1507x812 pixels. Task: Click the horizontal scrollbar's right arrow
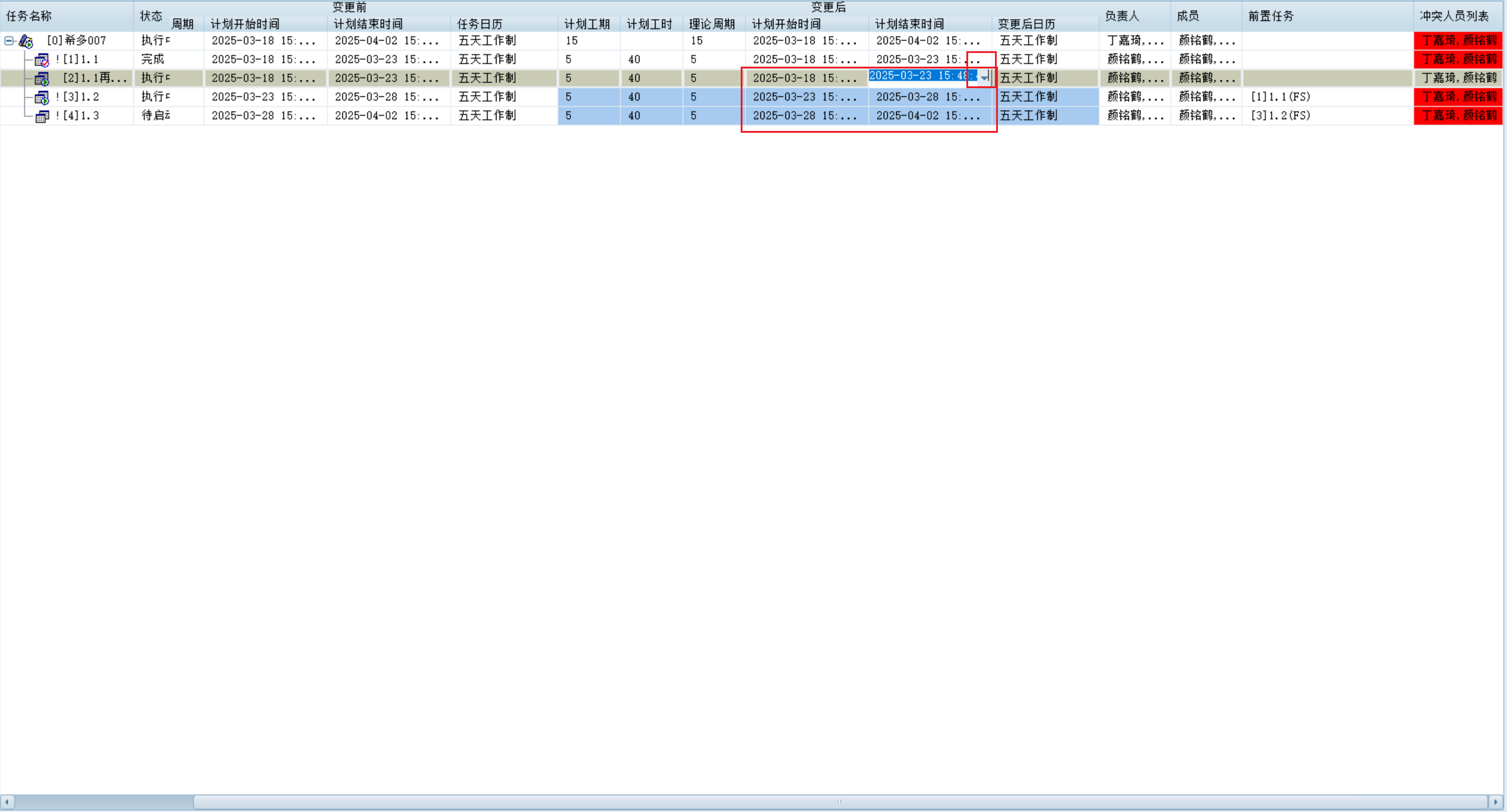point(1494,802)
